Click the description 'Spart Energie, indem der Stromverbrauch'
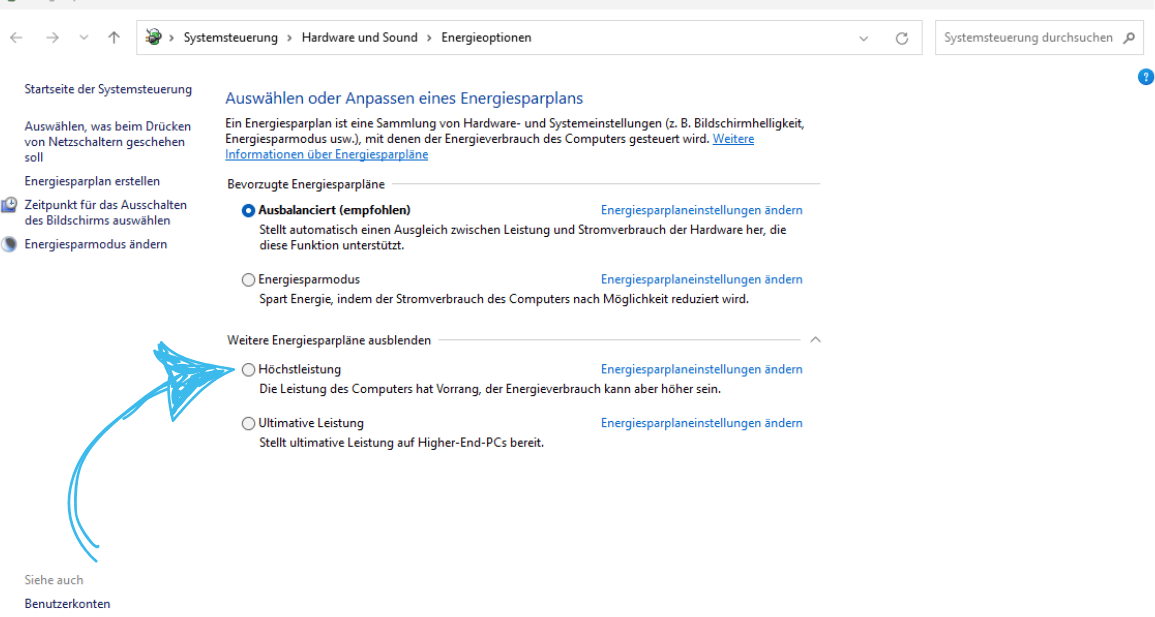 tap(504, 300)
